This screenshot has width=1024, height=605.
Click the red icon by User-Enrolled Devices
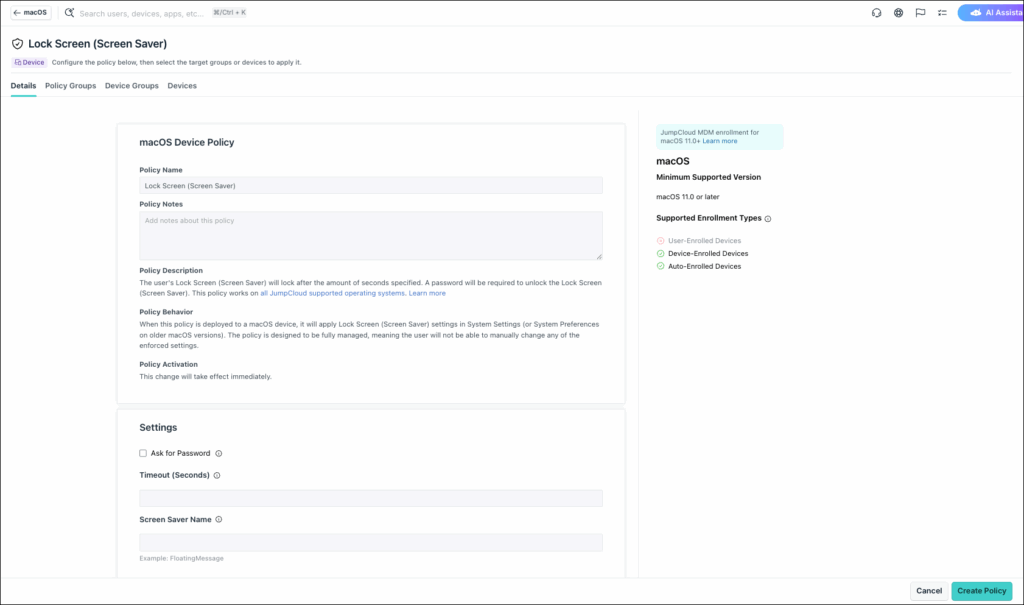(x=660, y=240)
